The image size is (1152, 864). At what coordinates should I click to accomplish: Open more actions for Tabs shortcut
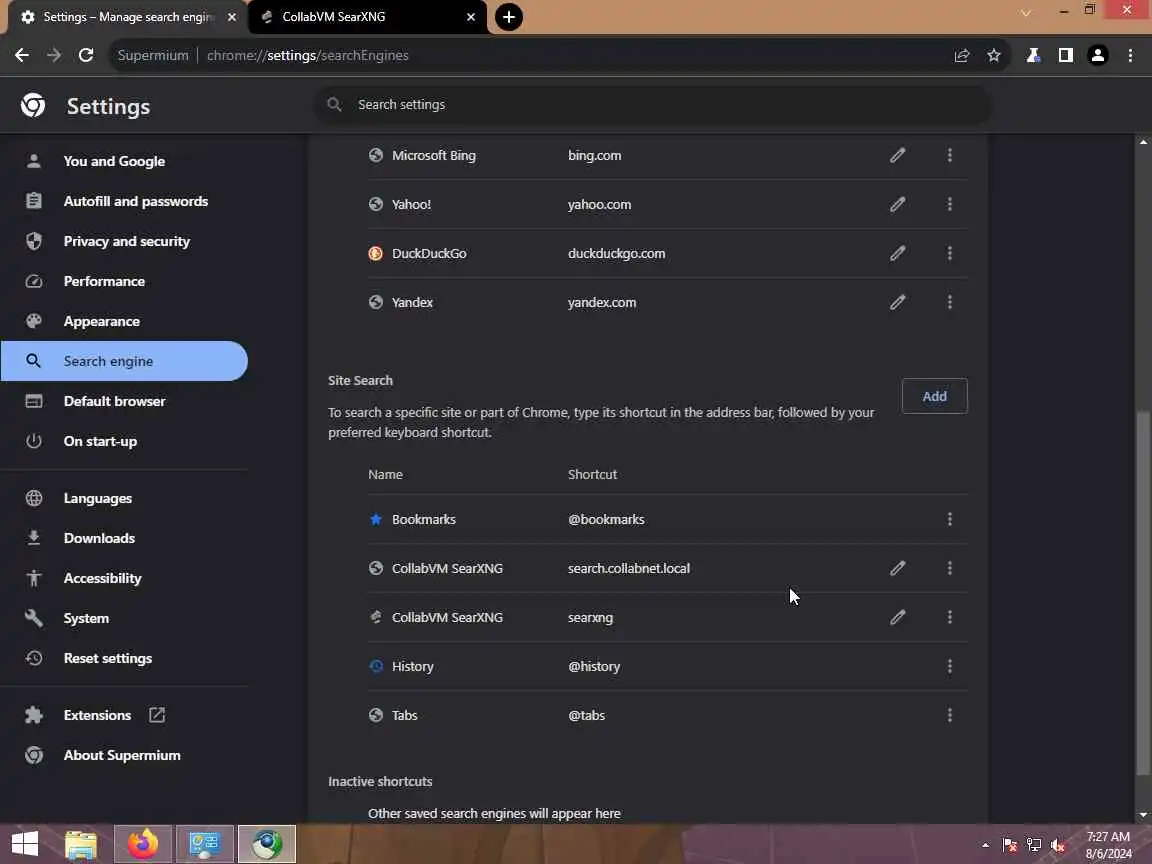[949, 715]
